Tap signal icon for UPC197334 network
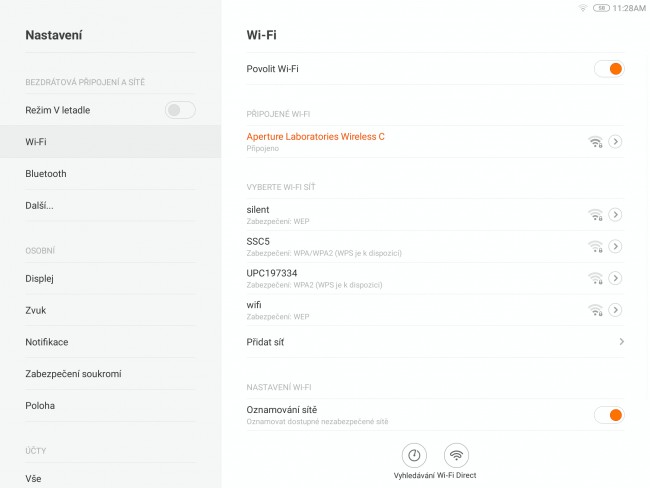650x488 pixels. tap(595, 278)
